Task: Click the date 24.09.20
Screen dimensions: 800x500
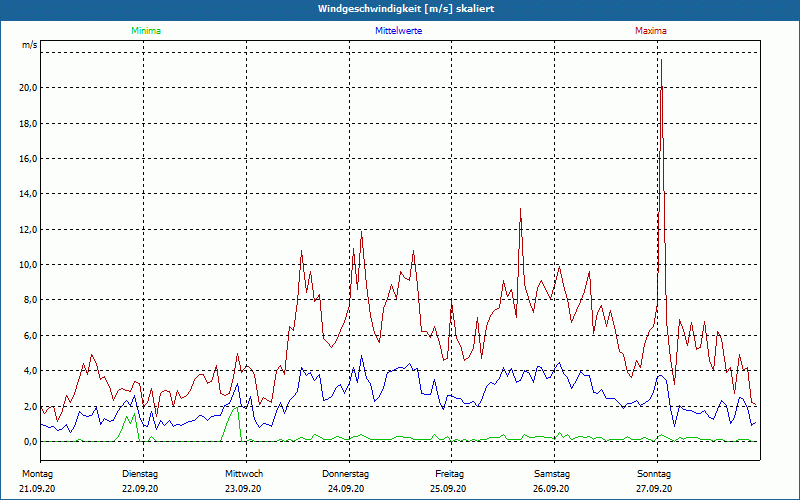Action: [x=346, y=489]
